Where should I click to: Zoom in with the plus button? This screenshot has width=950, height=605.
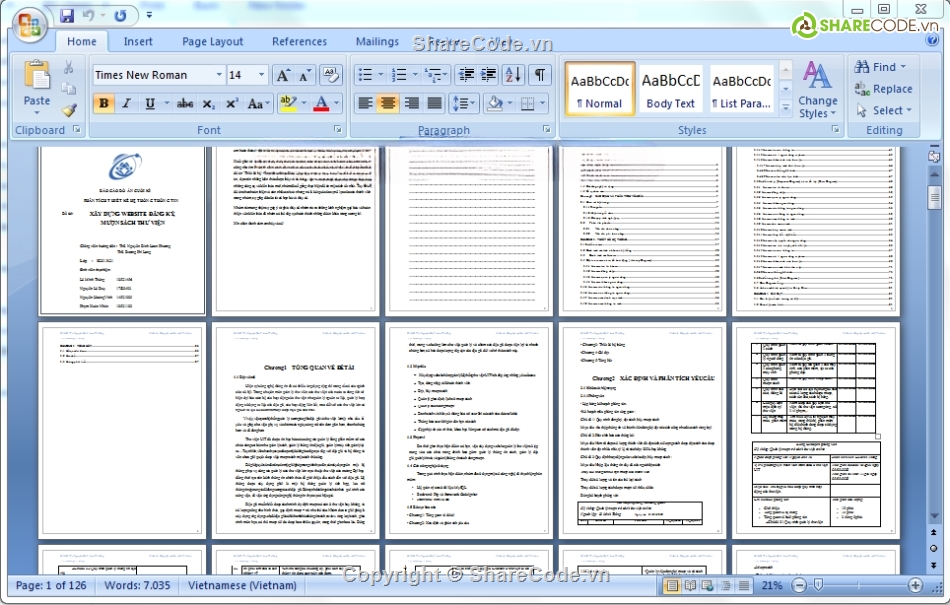tap(915, 585)
